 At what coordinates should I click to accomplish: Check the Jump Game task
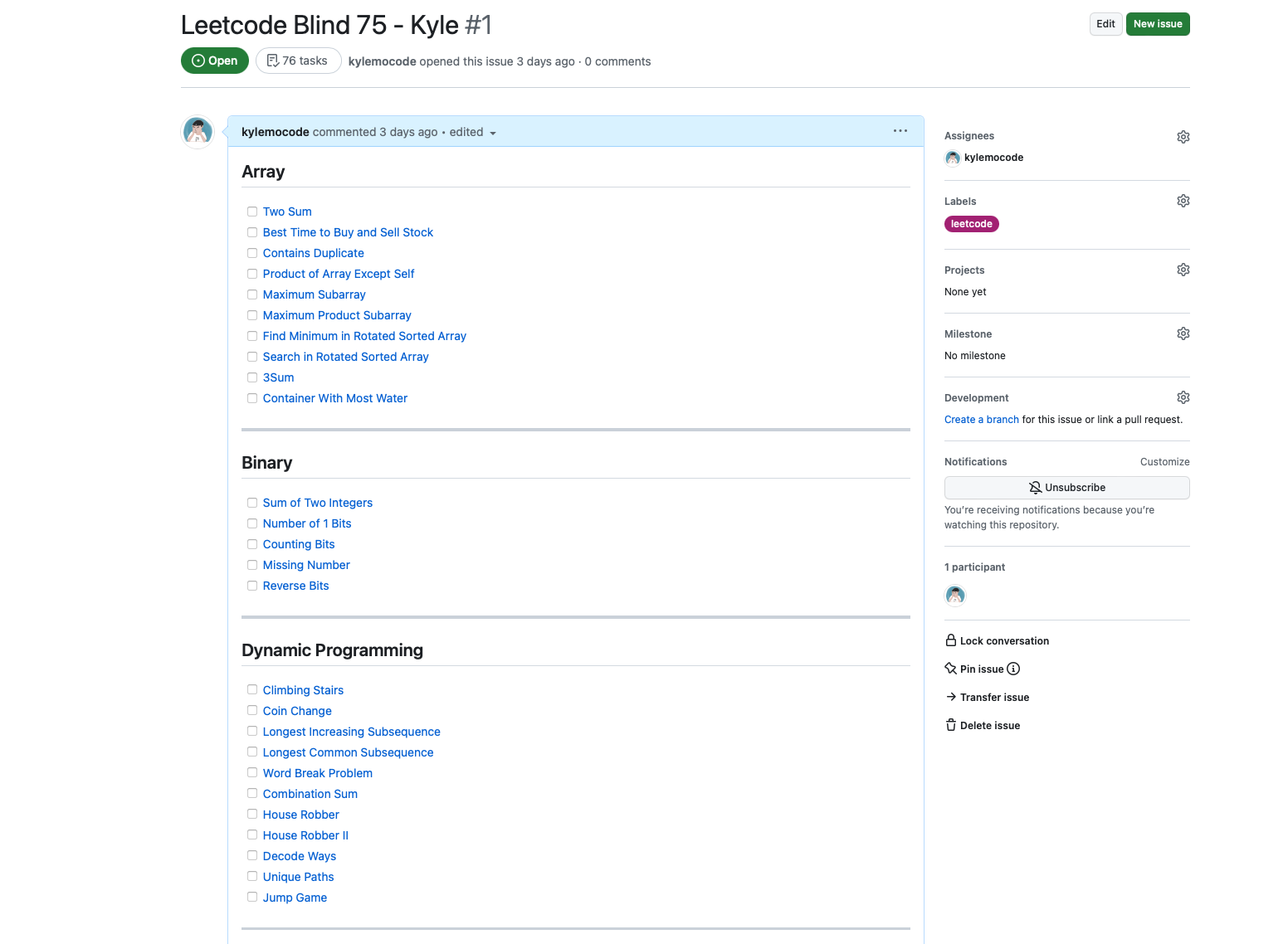click(252, 897)
